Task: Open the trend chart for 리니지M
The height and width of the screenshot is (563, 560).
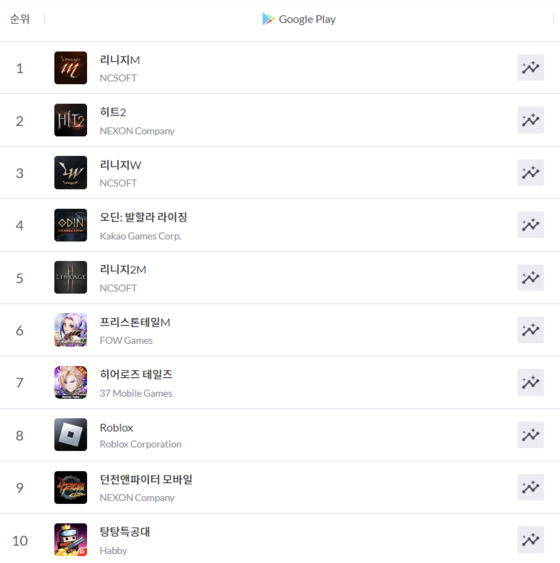Action: 530,68
